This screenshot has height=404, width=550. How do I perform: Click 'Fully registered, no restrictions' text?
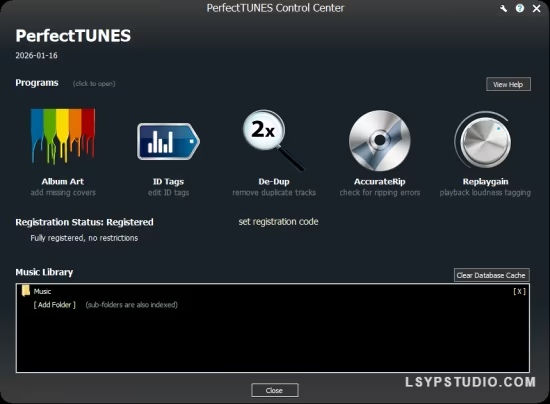coord(84,238)
